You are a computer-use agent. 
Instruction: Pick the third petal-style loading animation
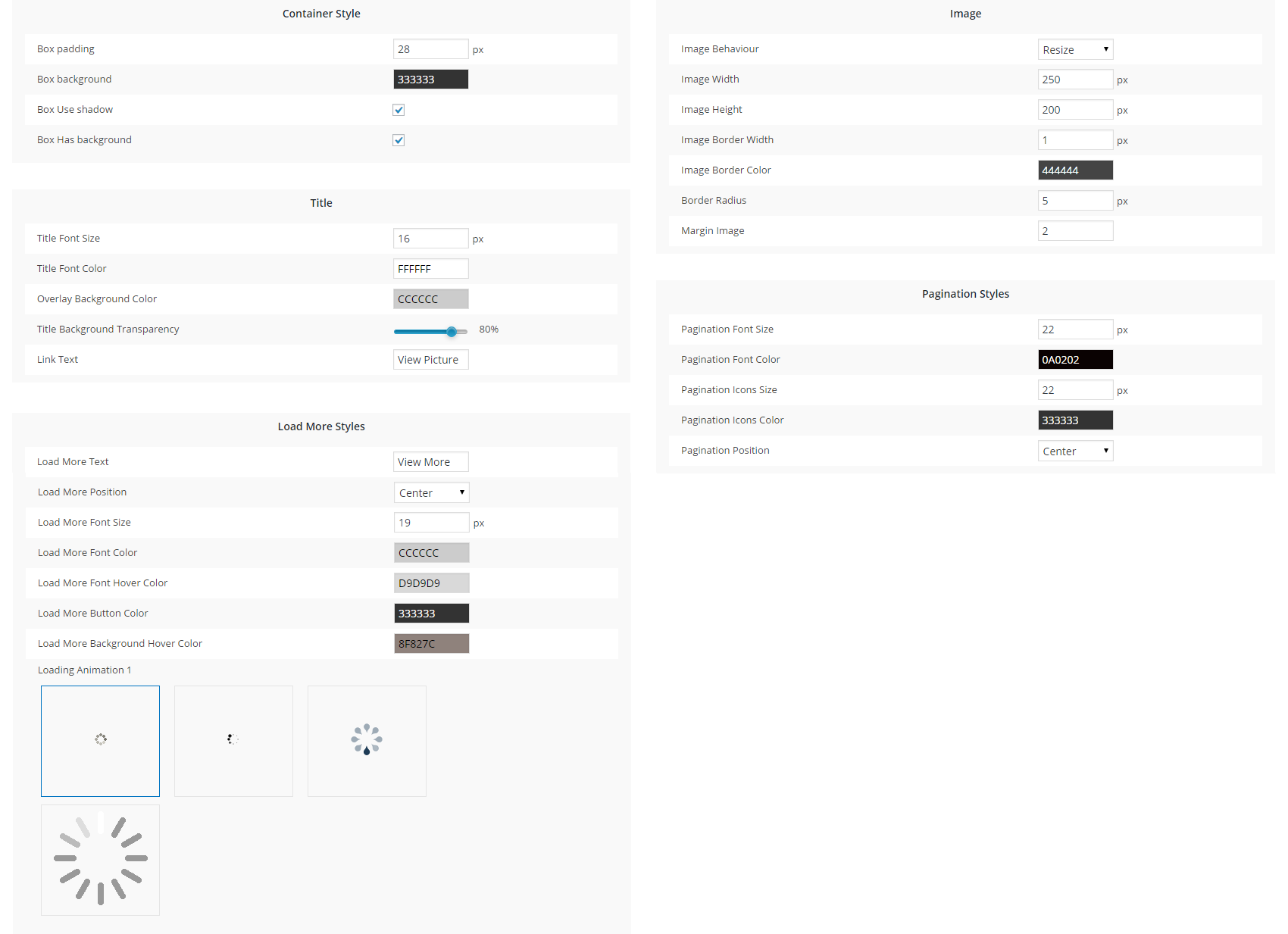pos(367,740)
